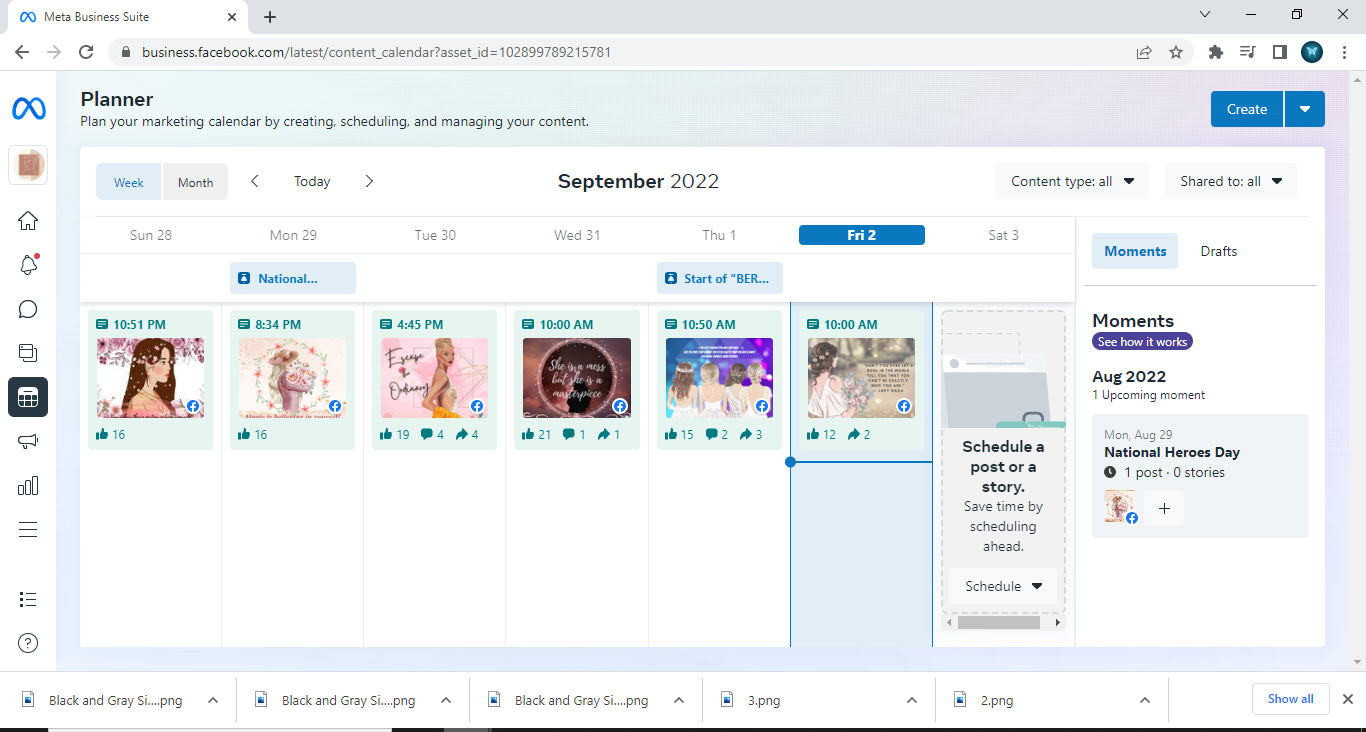Open Insights bar chart icon in sidebar
The width and height of the screenshot is (1366, 732).
(28, 486)
